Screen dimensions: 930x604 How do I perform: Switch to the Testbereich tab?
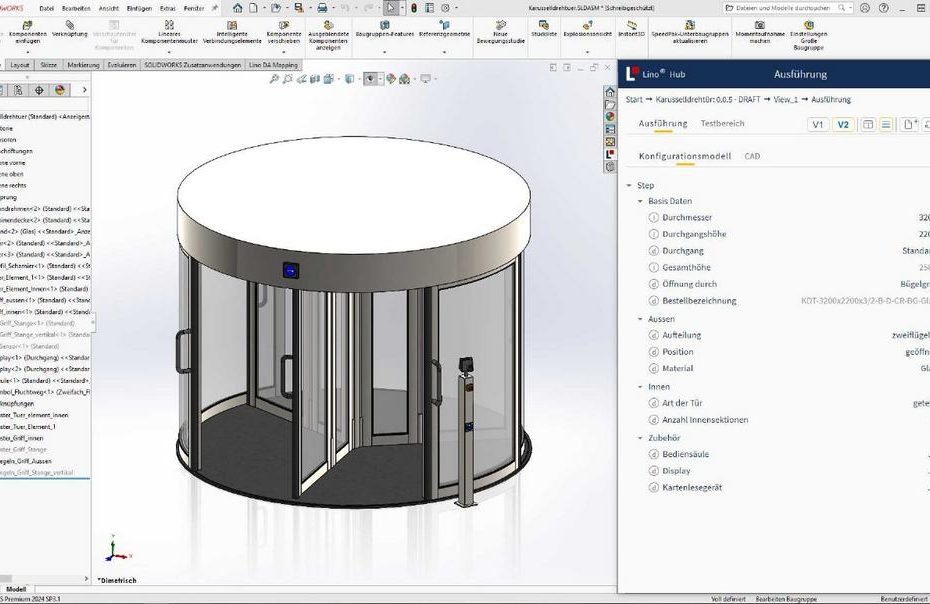pyautogui.click(x=722, y=124)
